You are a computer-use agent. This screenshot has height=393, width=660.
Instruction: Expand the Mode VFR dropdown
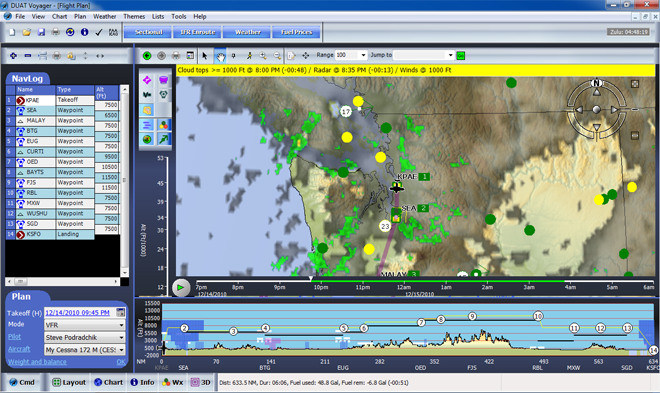point(121,325)
